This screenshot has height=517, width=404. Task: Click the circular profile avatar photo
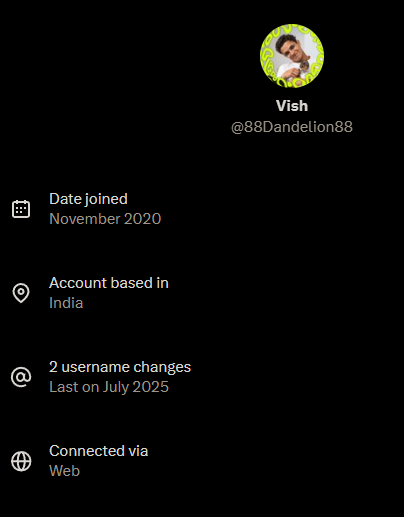[292, 56]
